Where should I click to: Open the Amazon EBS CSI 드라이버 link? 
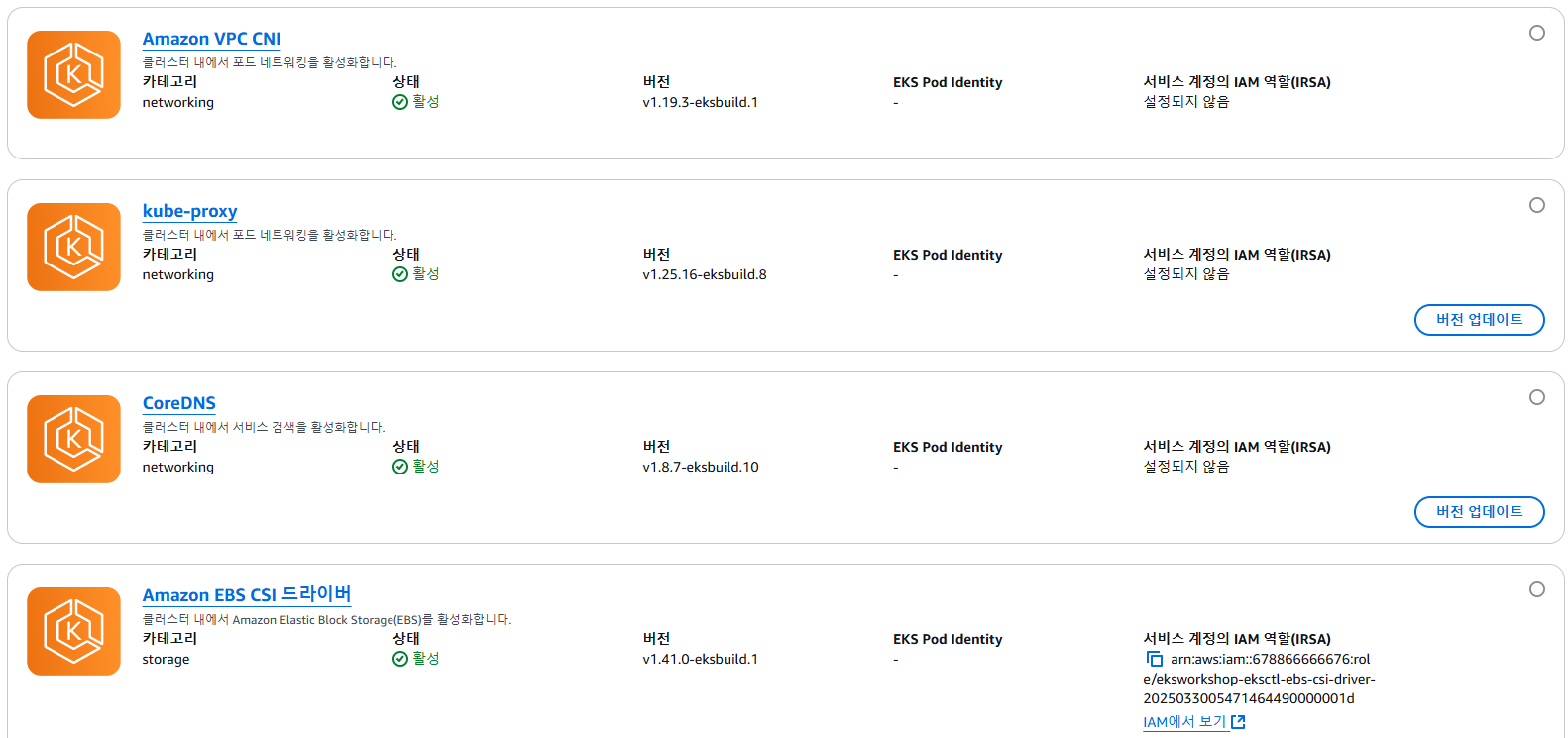[246, 594]
